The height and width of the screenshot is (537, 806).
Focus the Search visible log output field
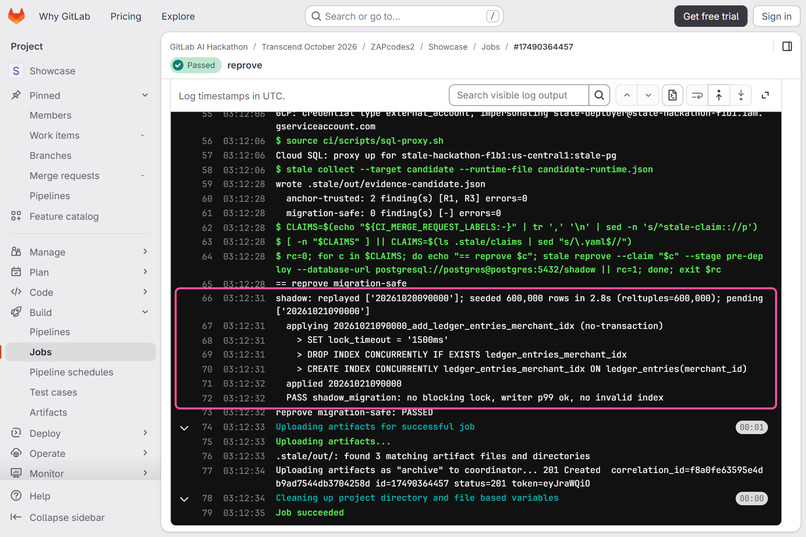pos(519,95)
